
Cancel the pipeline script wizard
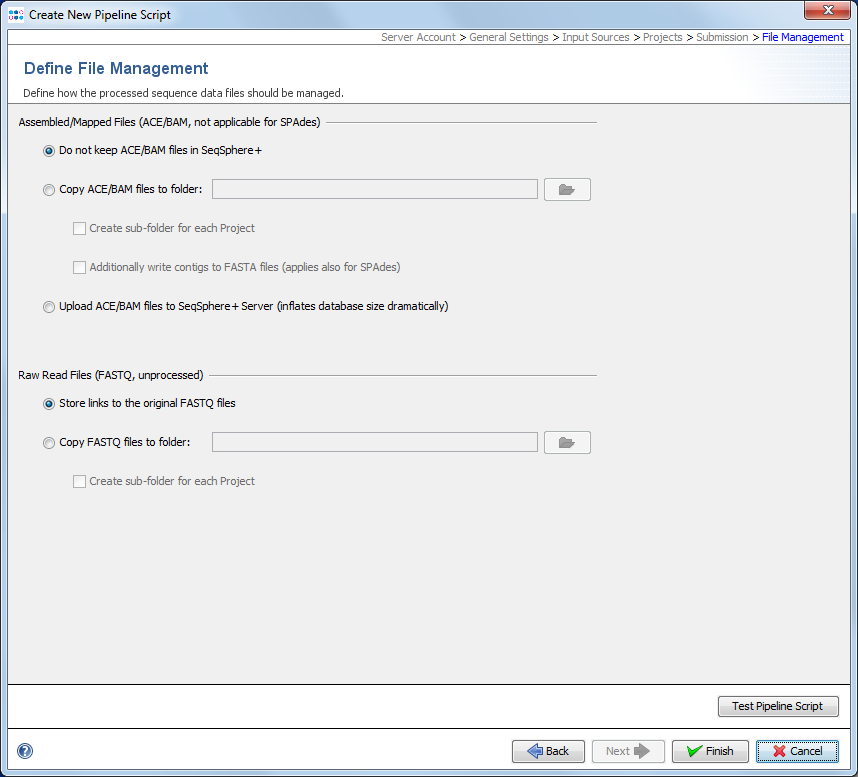point(797,751)
